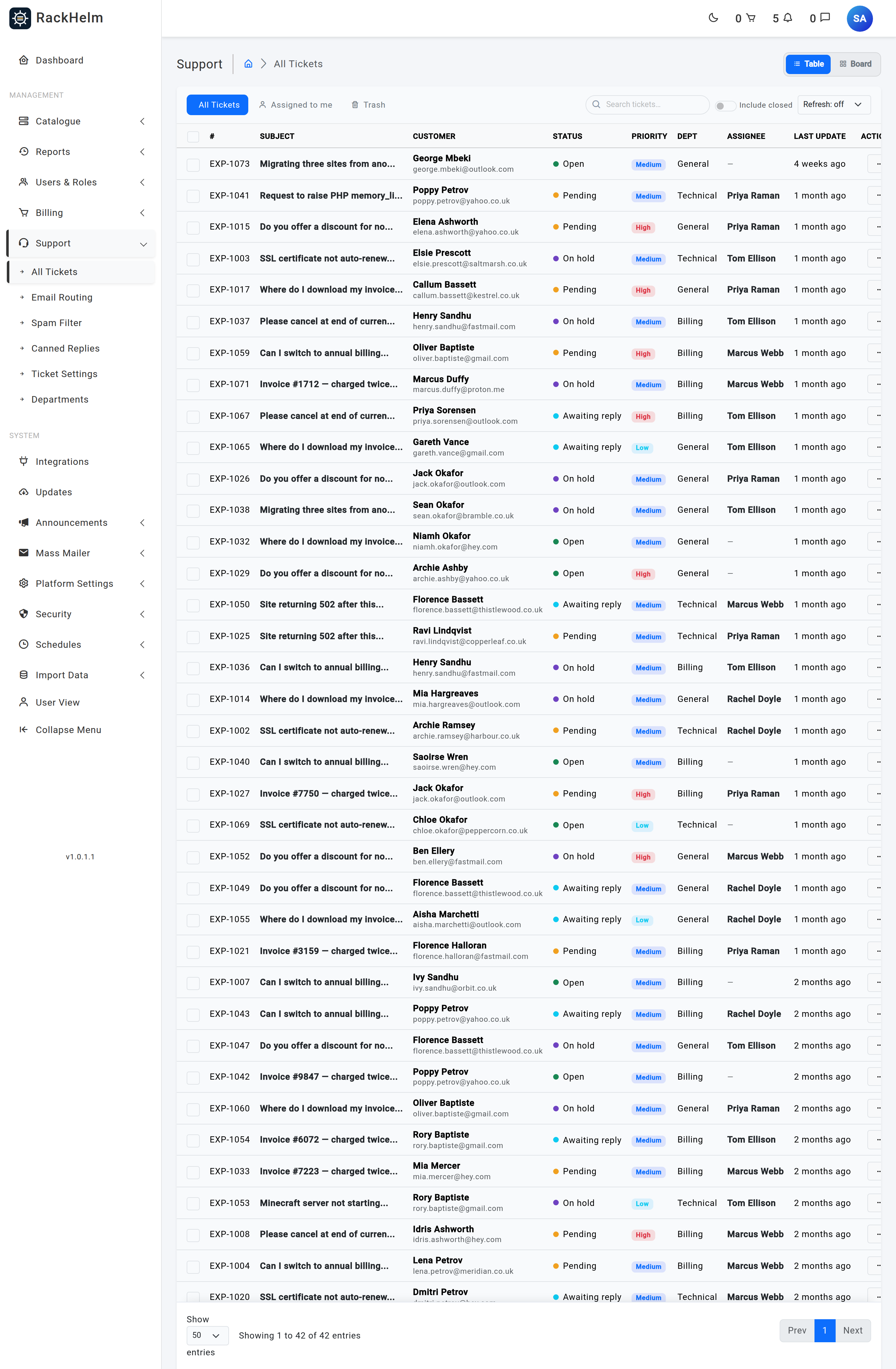Switch to Board view

pyautogui.click(x=855, y=64)
